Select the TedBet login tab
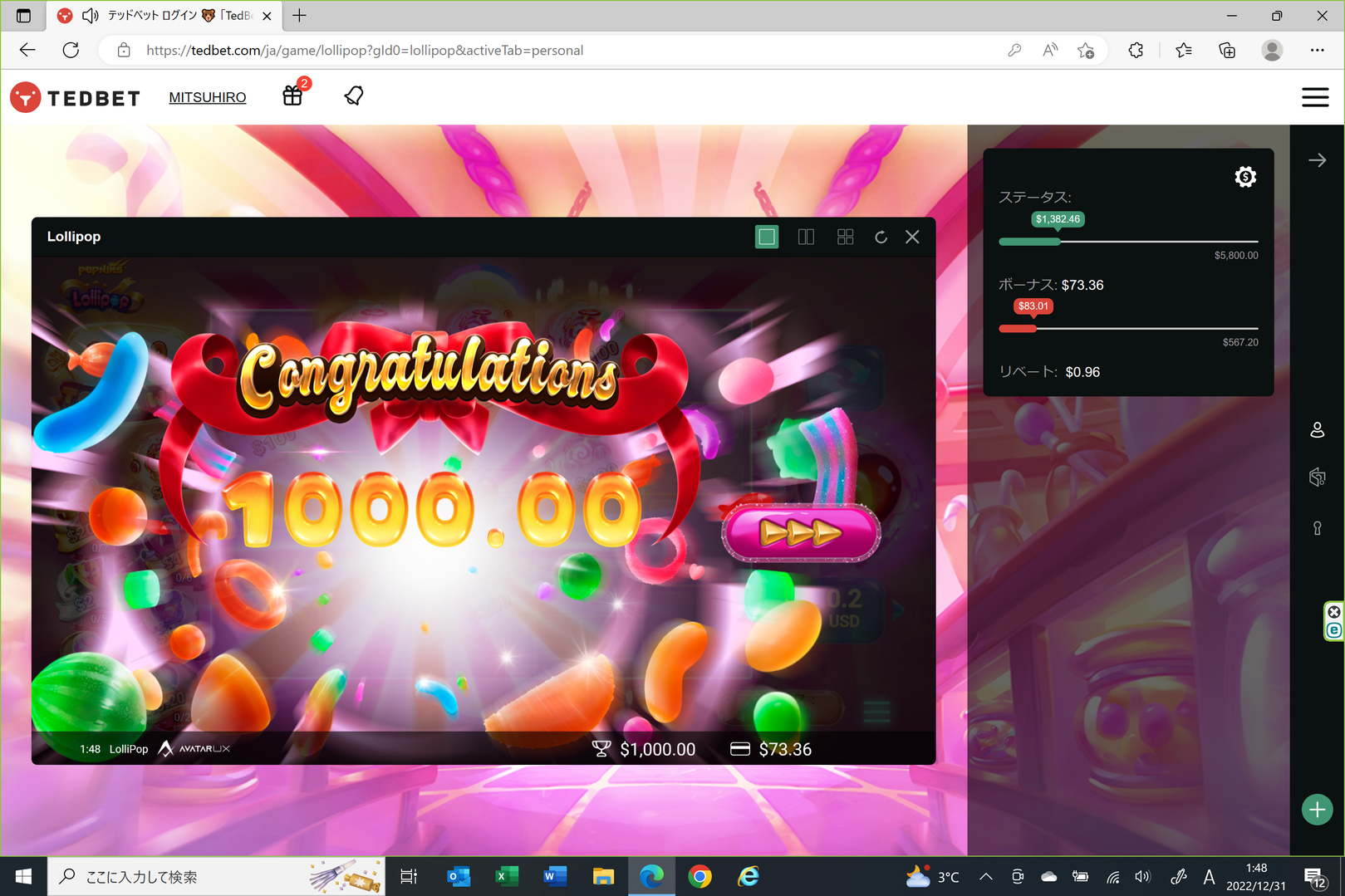1345x896 pixels. [x=164, y=16]
